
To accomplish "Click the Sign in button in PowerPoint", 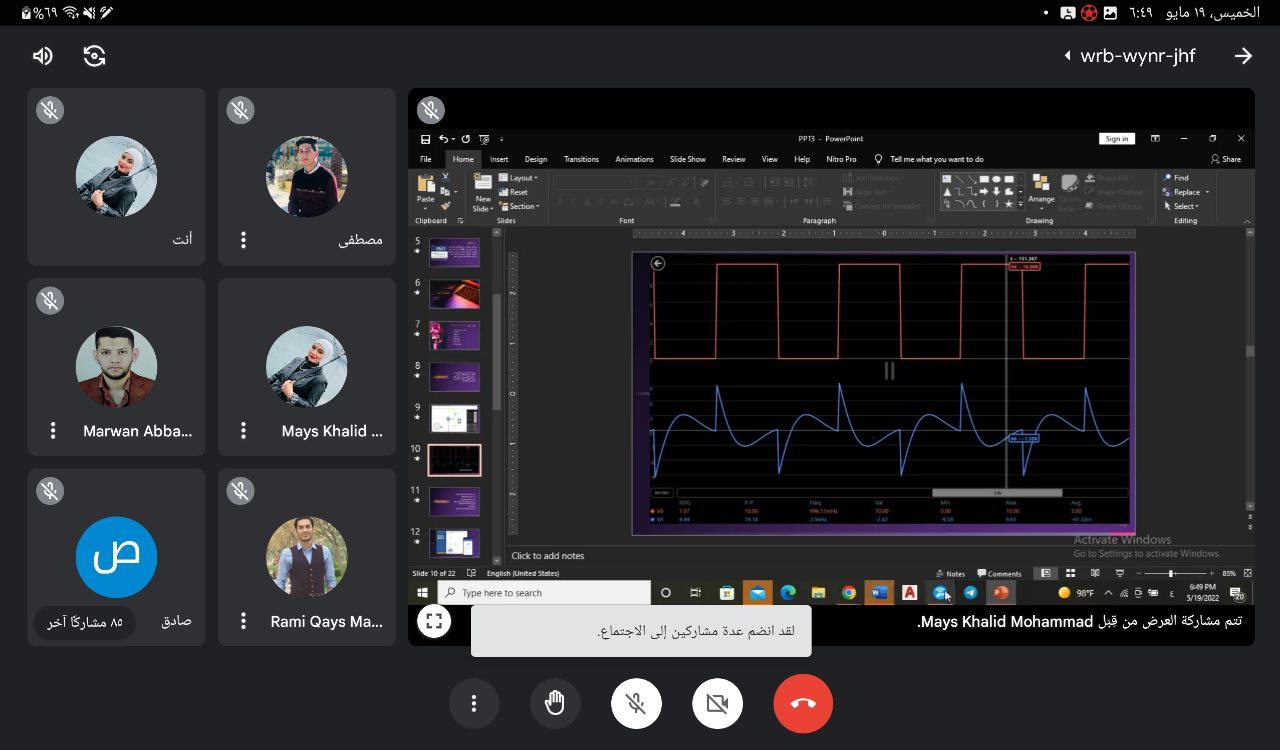I will (1116, 139).
